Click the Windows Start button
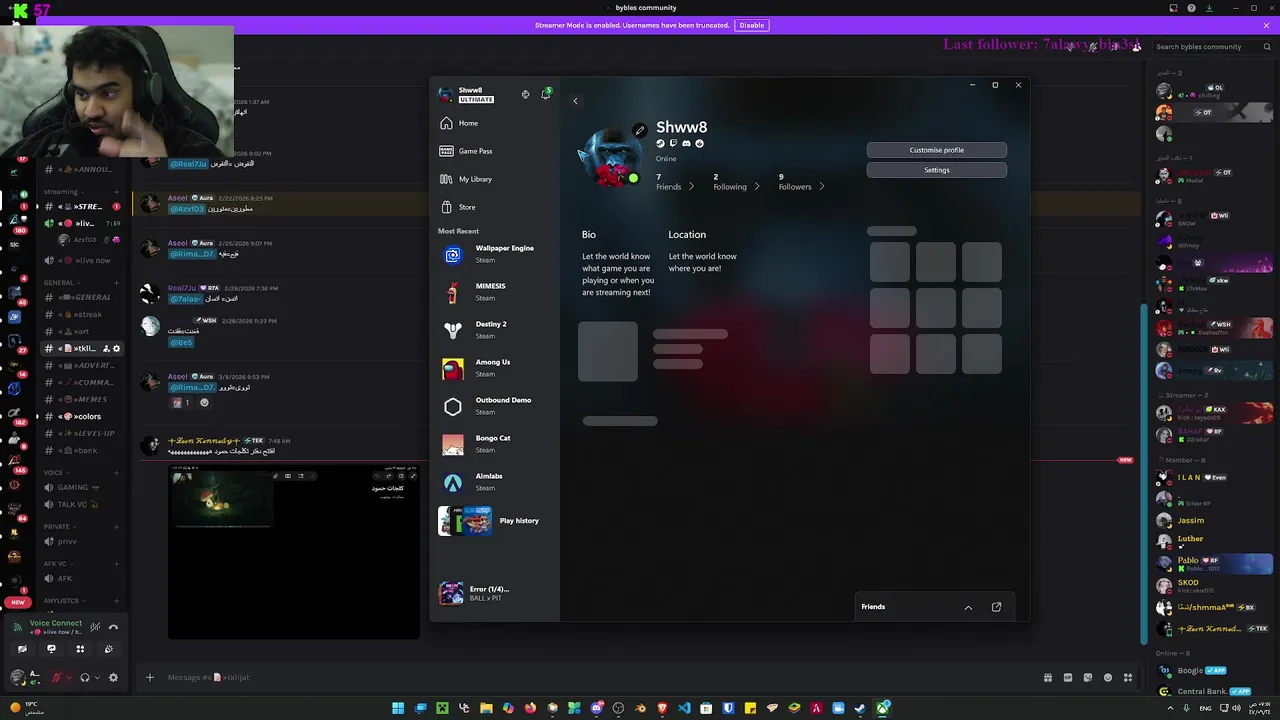 click(398, 708)
